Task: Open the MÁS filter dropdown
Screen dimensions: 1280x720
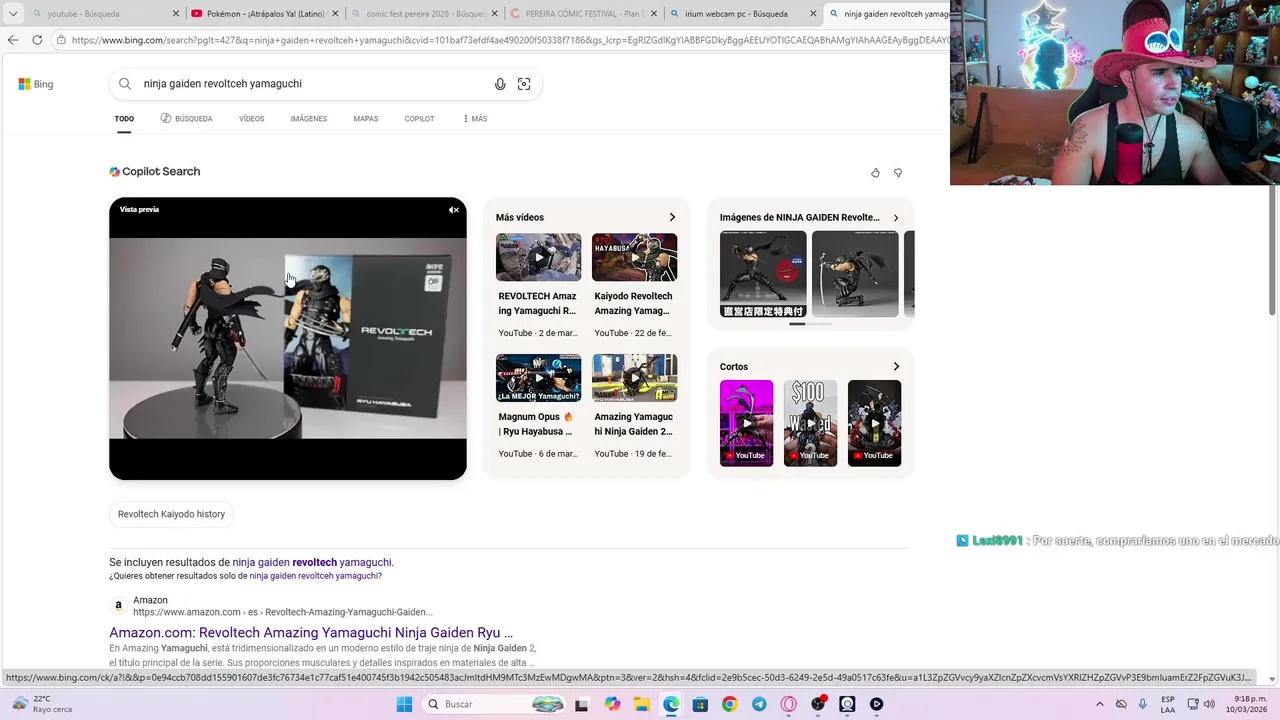Action: (475, 119)
